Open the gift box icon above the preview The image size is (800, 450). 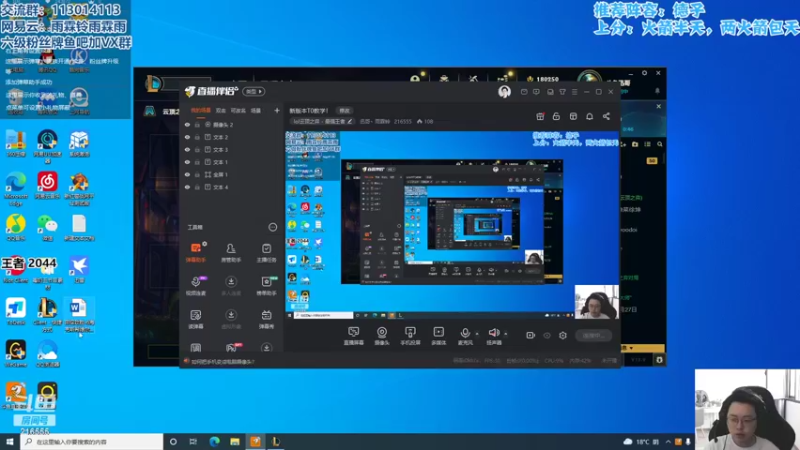[x=540, y=116]
